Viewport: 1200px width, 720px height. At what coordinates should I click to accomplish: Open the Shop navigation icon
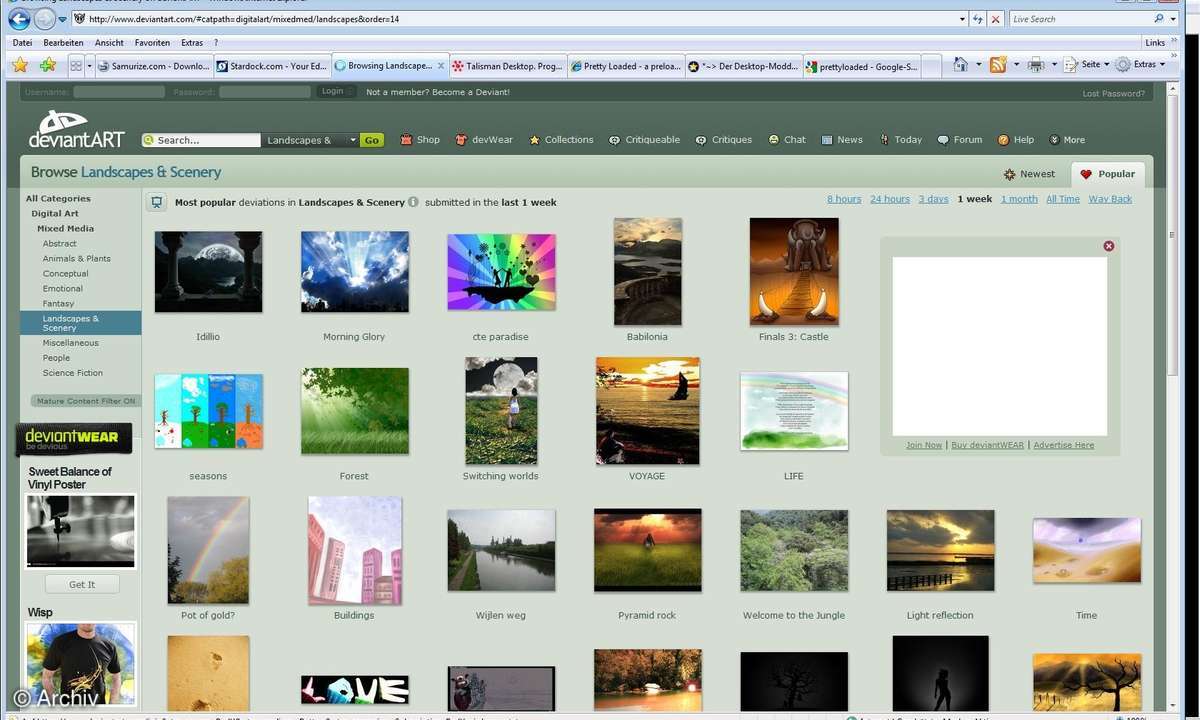click(x=406, y=140)
